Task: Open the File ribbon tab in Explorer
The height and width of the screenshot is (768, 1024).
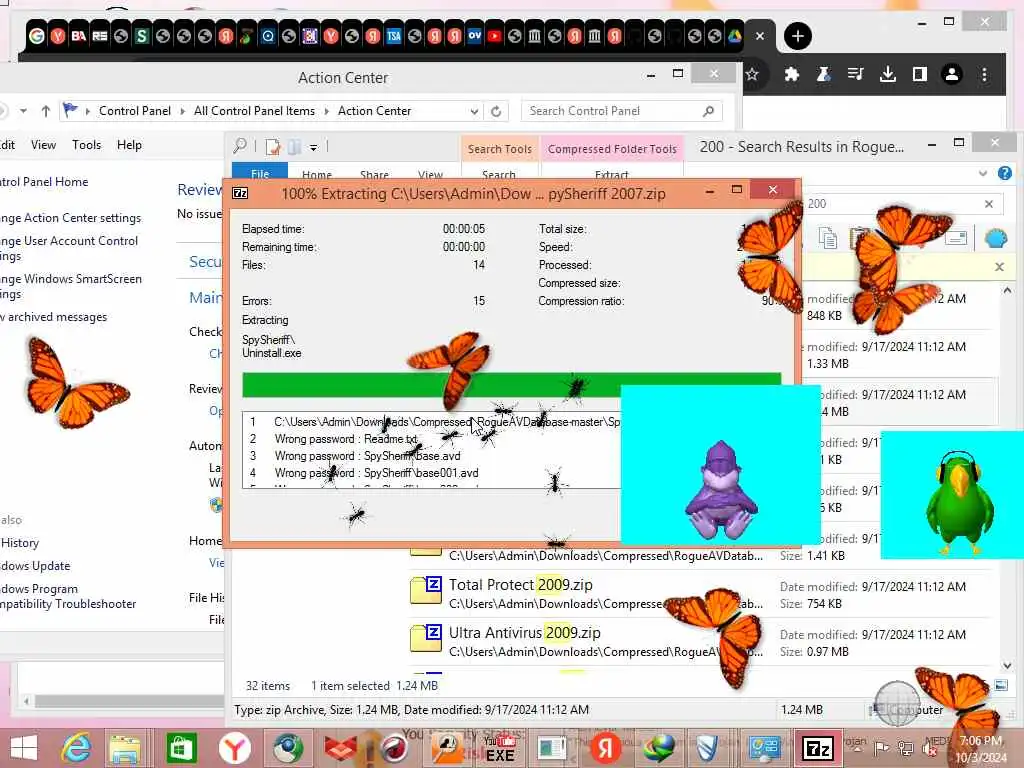Action: coord(260,171)
